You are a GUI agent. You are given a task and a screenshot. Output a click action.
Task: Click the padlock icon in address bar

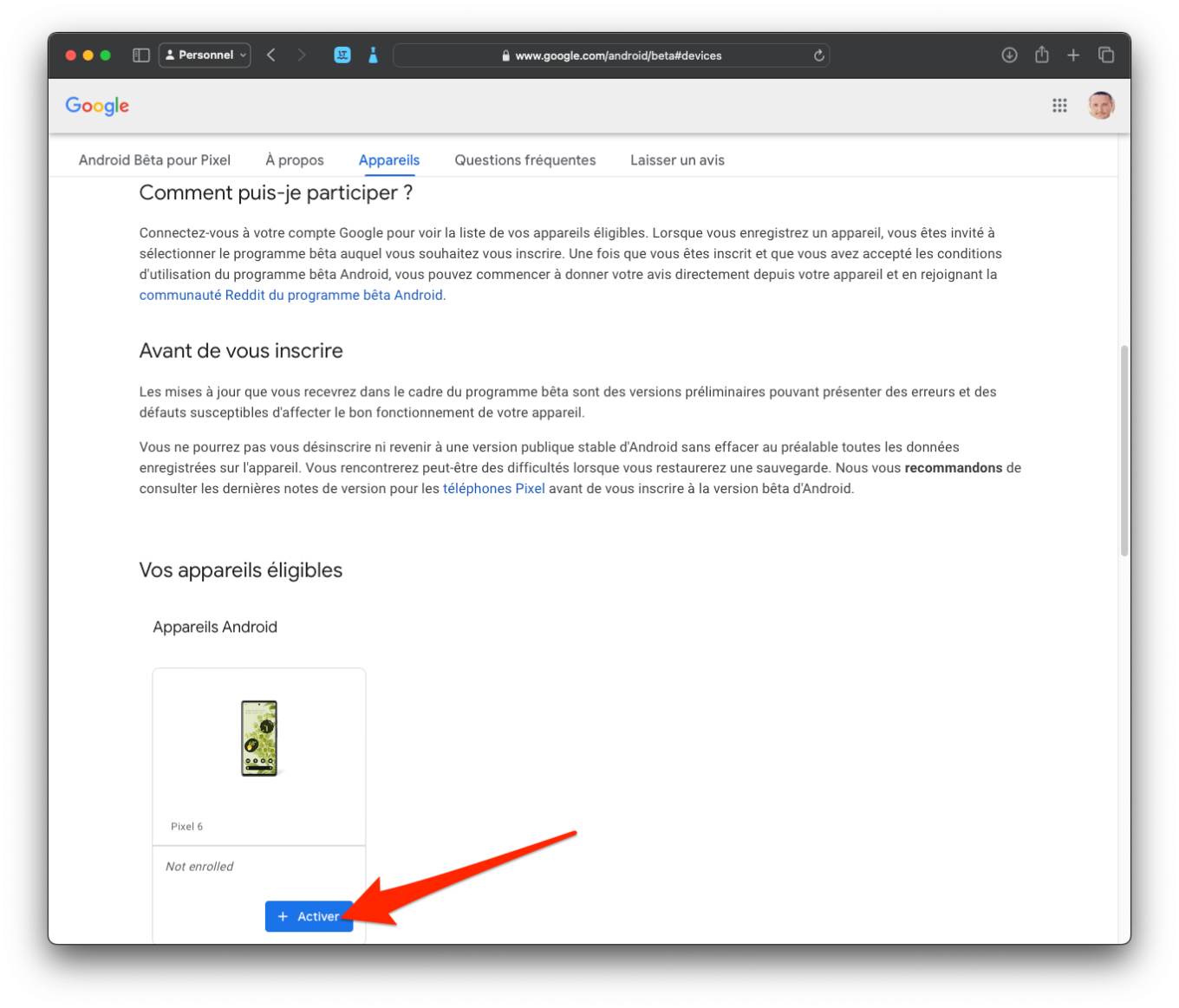click(505, 55)
